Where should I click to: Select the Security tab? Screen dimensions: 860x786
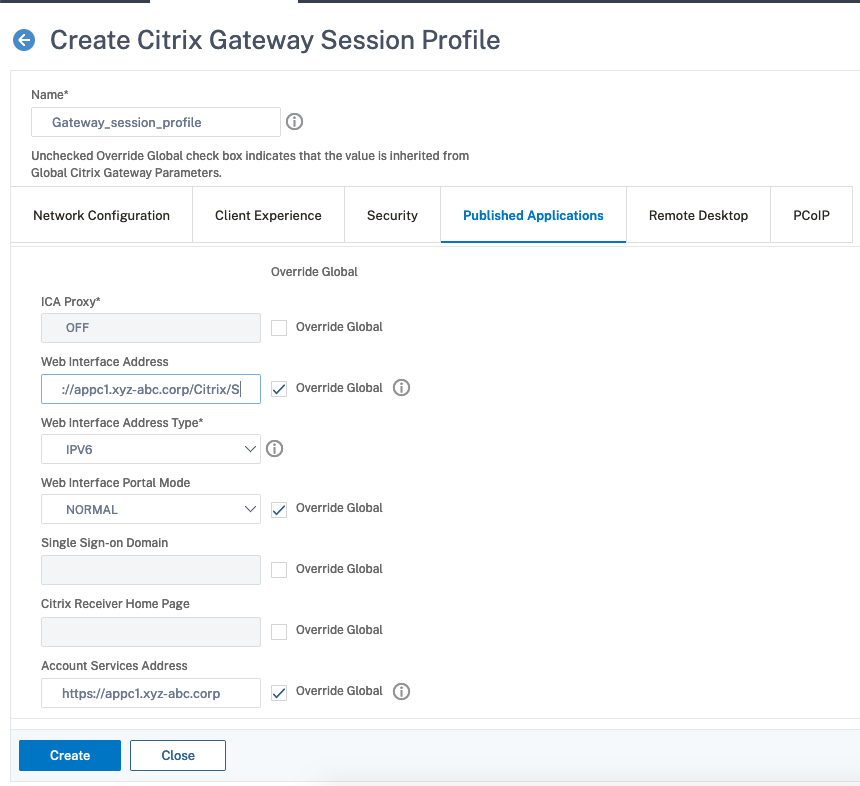(x=392, y=215)
